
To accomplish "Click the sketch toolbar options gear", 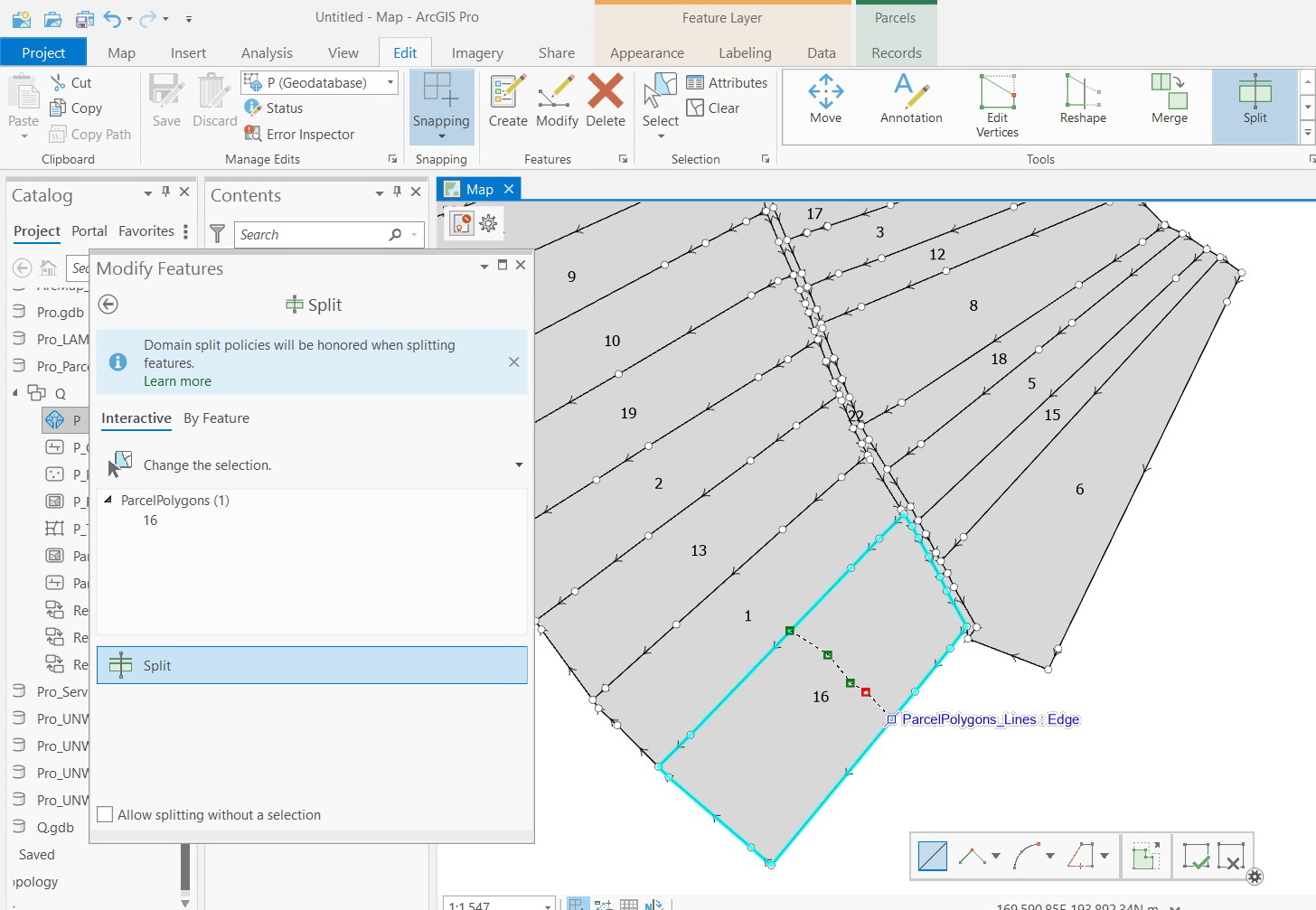I will [1255, 877].
